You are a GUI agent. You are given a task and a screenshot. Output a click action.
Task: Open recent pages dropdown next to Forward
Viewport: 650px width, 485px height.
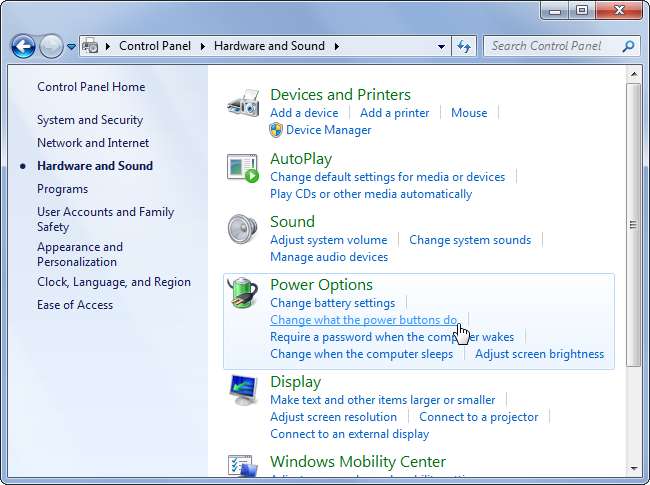click(x=71, y=46)
